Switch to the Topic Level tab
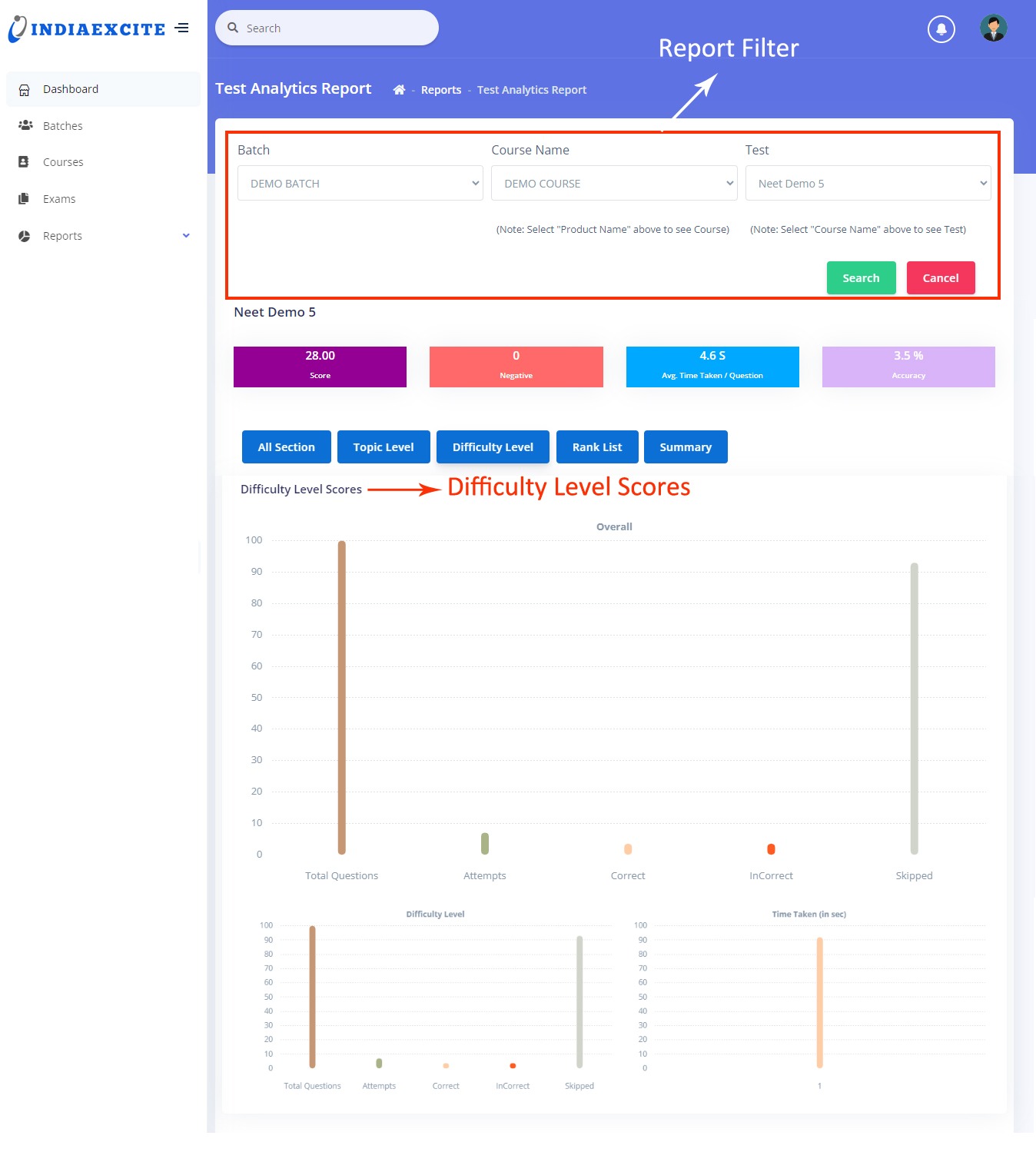 click(x=383, y=447)
